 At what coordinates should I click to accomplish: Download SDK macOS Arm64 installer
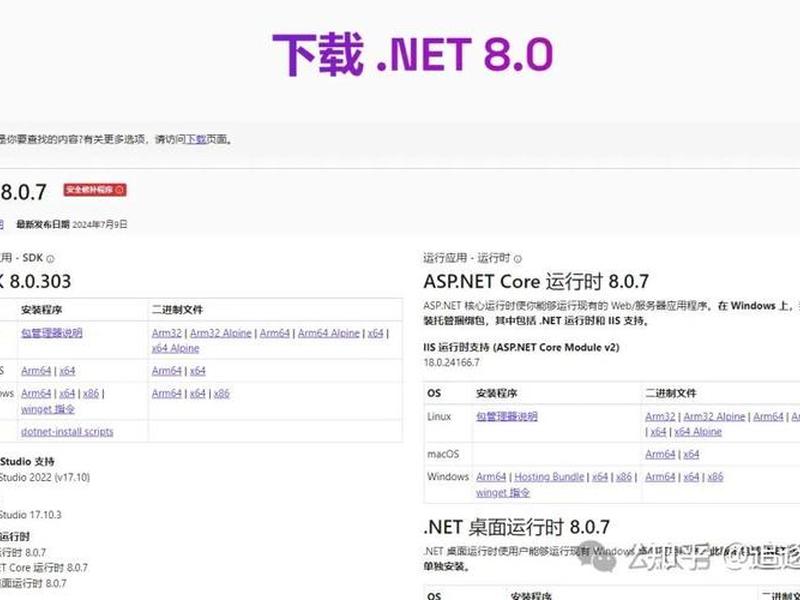click(x=36, y=371)
